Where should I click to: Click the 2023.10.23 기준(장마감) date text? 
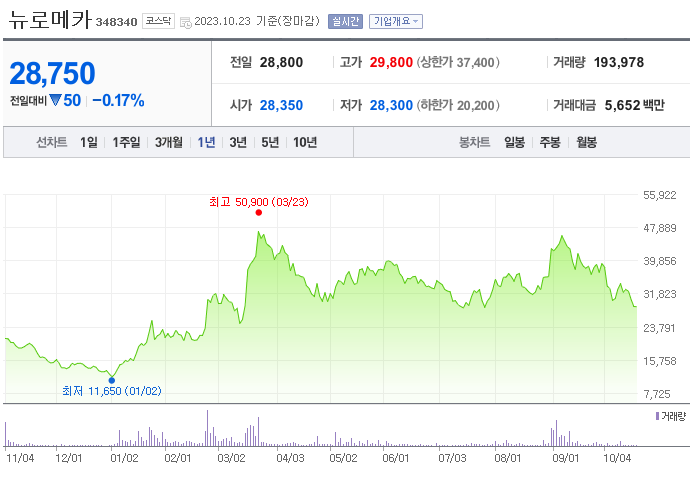(257, 21)
